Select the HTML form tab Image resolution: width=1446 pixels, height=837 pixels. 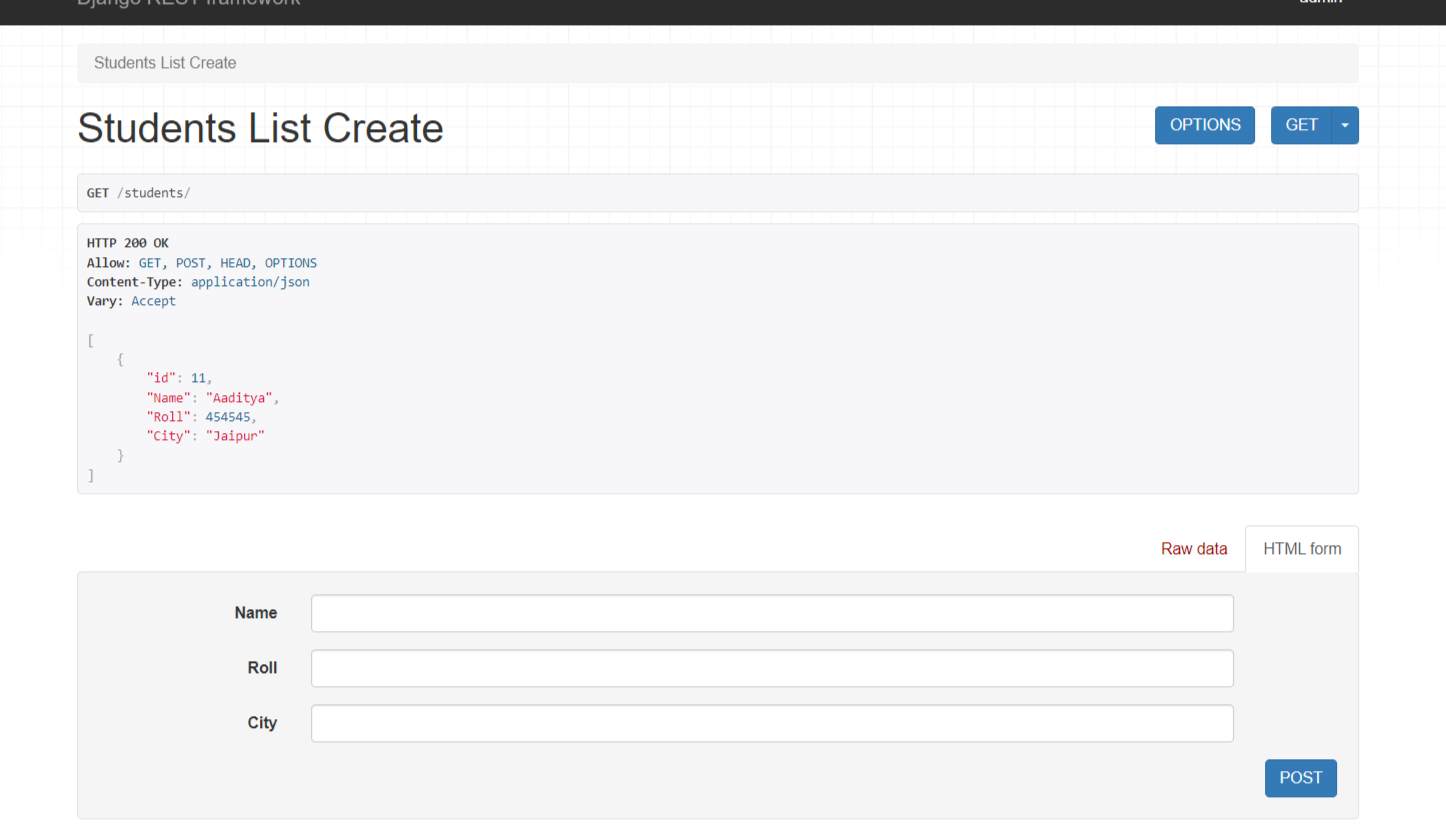click(1302, 549)
